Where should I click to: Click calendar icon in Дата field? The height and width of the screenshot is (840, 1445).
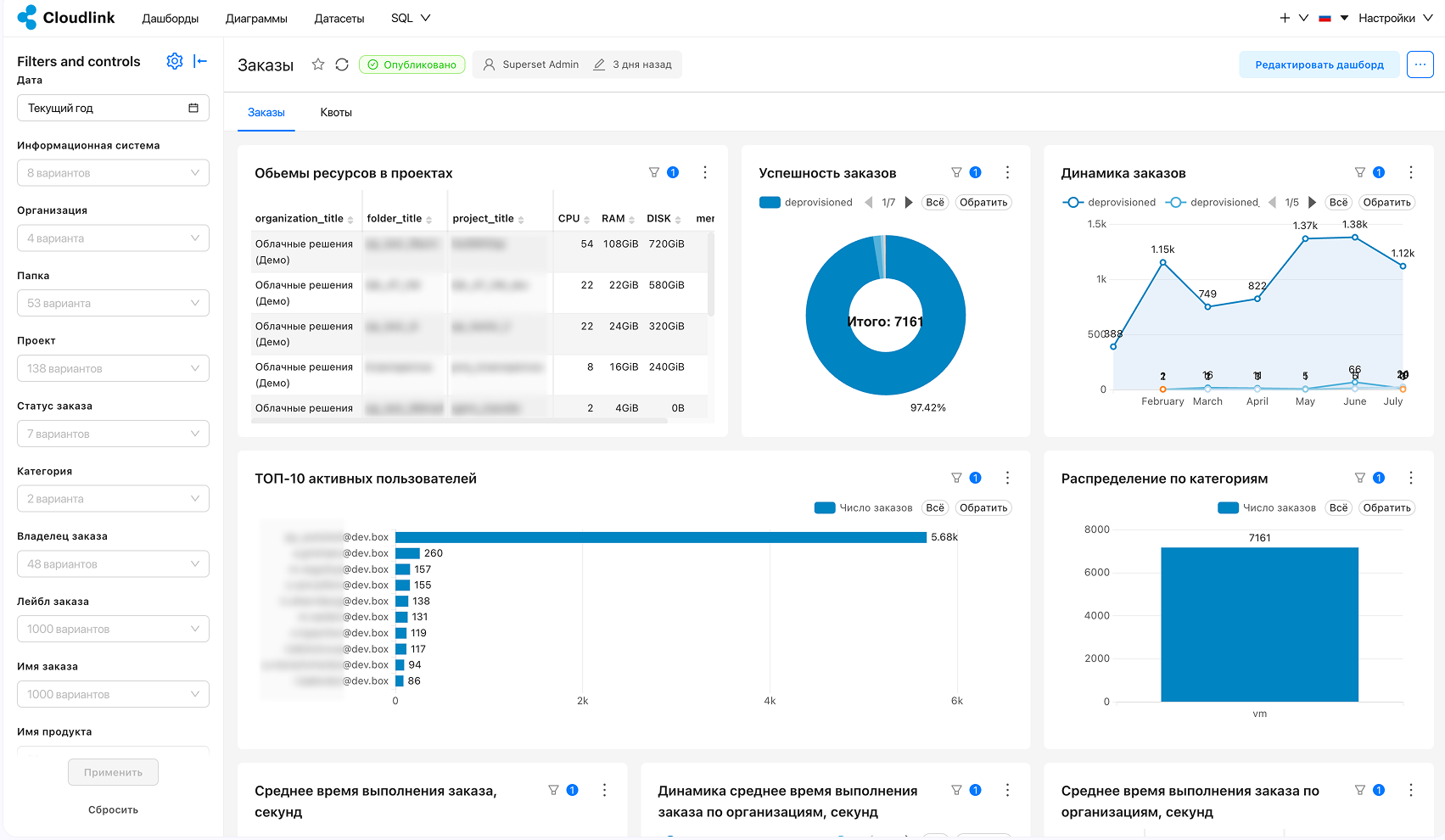pyautogui.click(x=193, y=108)
